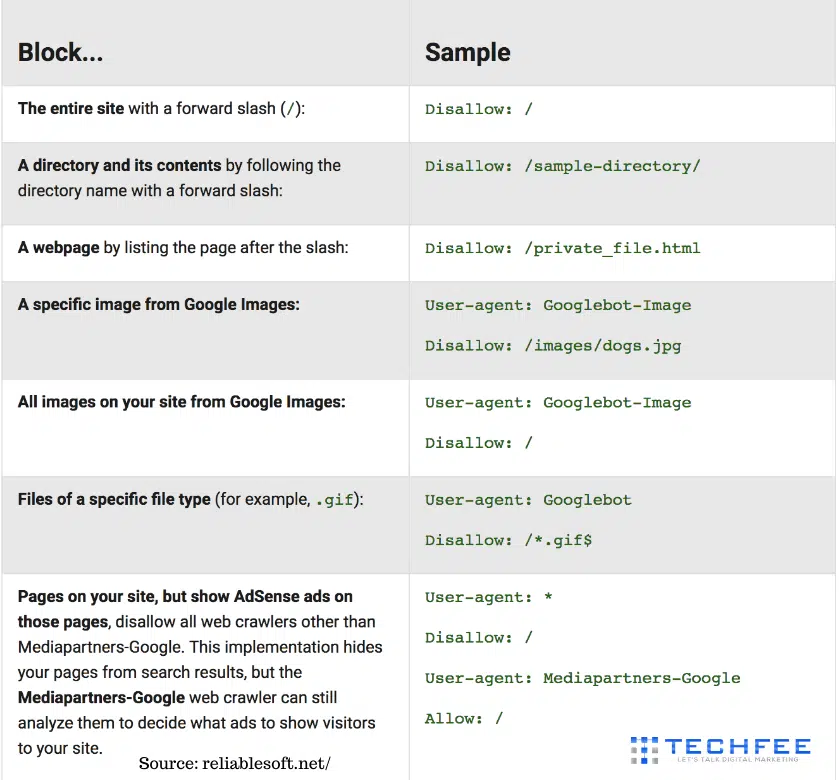This screenshot has height=780, width=839.
Task: Click 'Disallow: /private_file.html' code sample
Action: 562,248
